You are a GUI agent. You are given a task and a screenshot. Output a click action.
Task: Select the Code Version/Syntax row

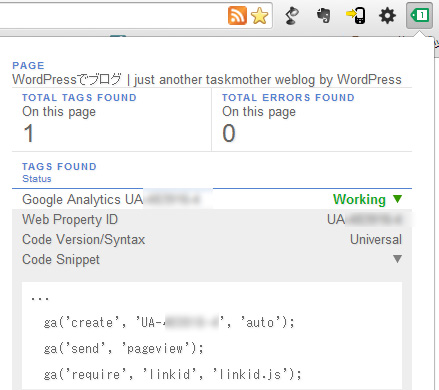coord(212,239)
